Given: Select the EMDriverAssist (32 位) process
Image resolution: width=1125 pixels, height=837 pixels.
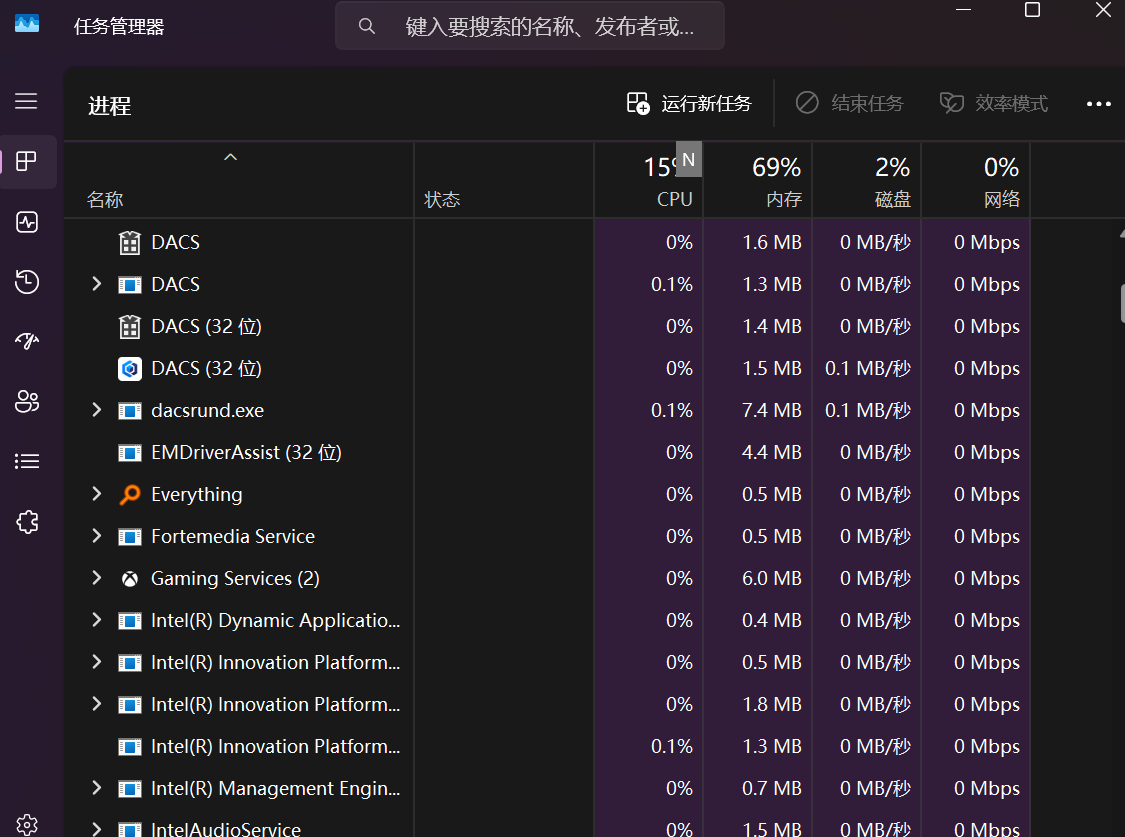Looking at the screenshot, I should [x=246, y=453].
